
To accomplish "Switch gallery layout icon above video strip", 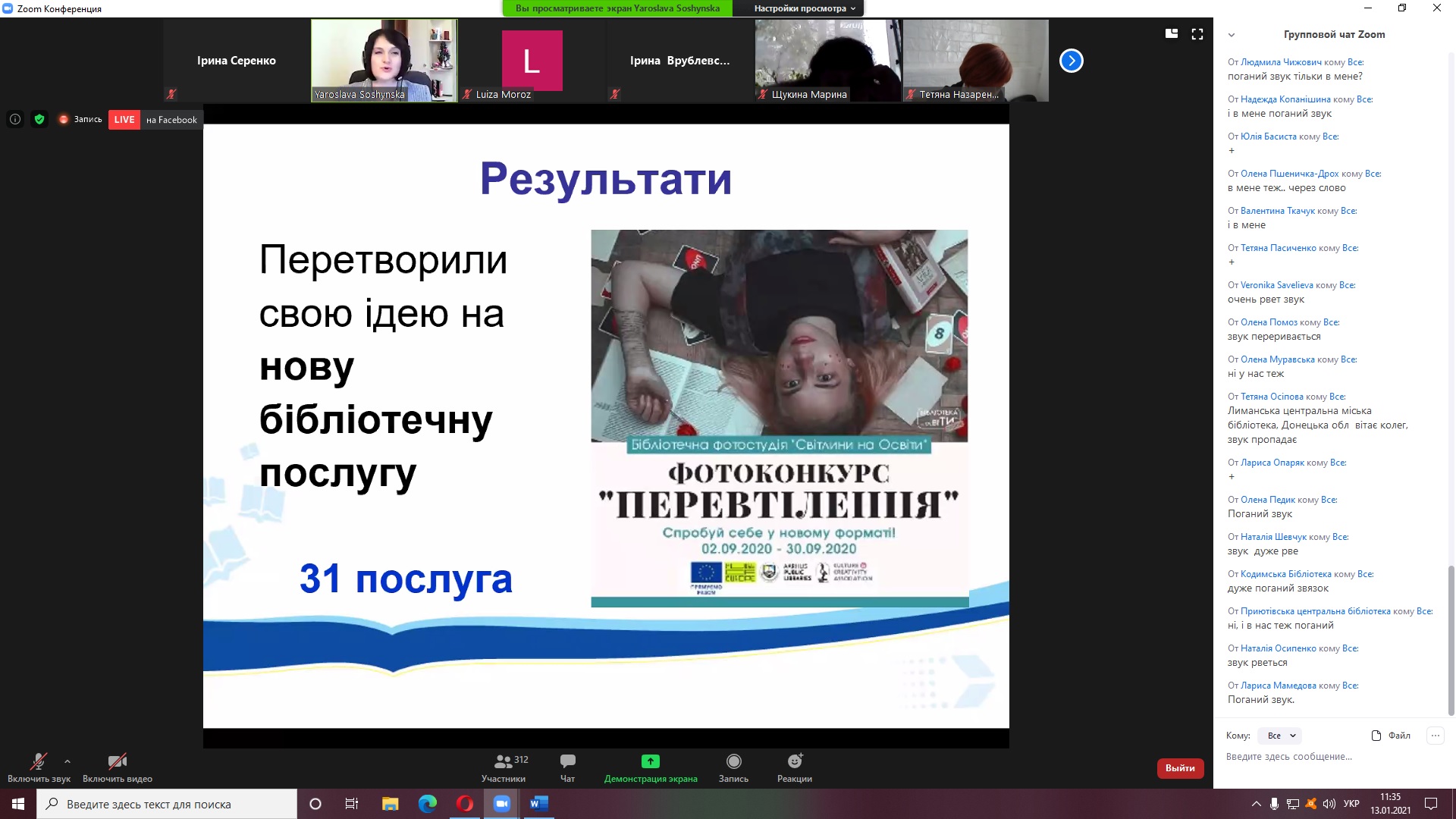I will pos(1172,34).
